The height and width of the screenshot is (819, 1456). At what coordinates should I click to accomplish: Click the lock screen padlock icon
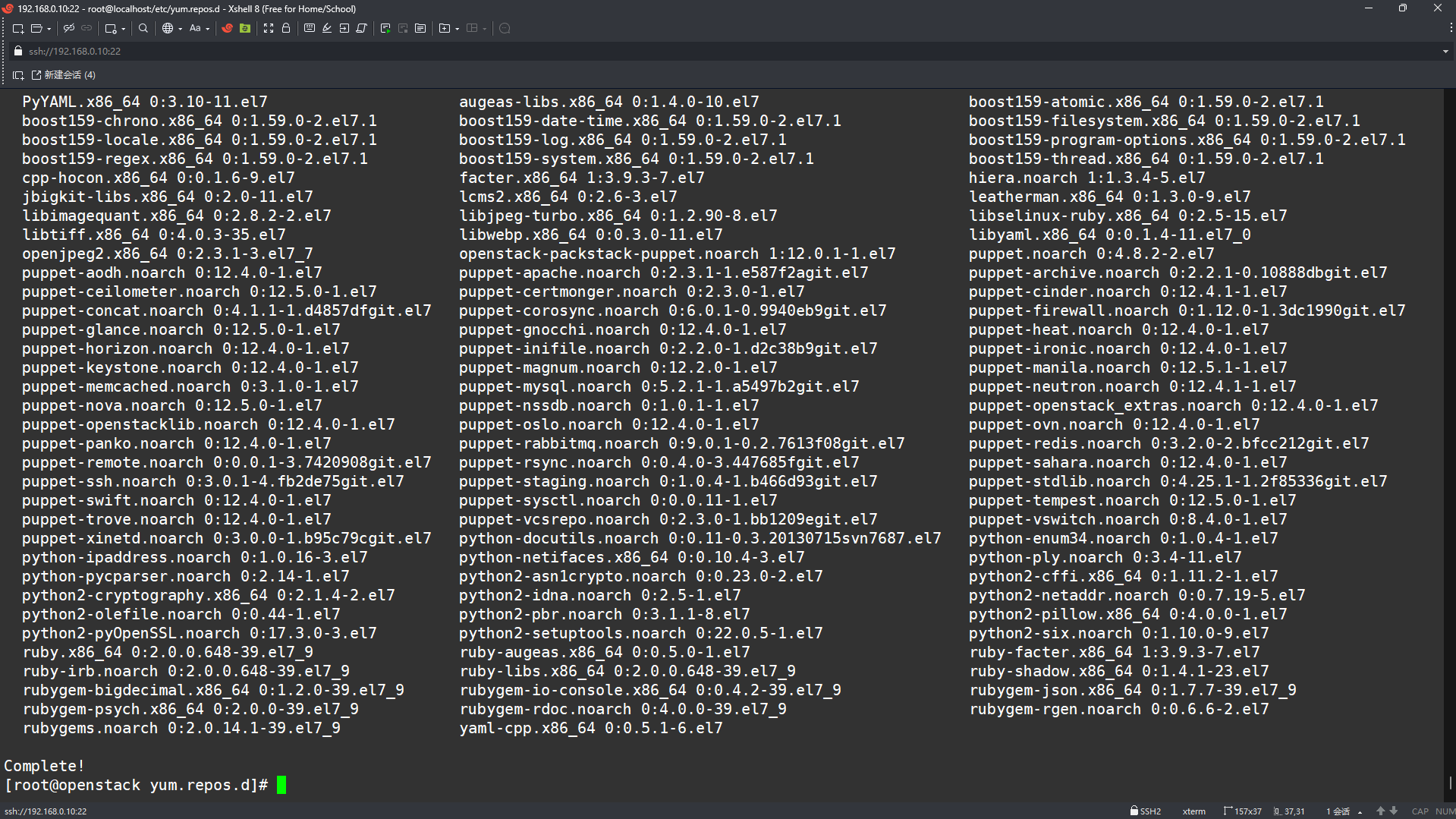[286, 28]
